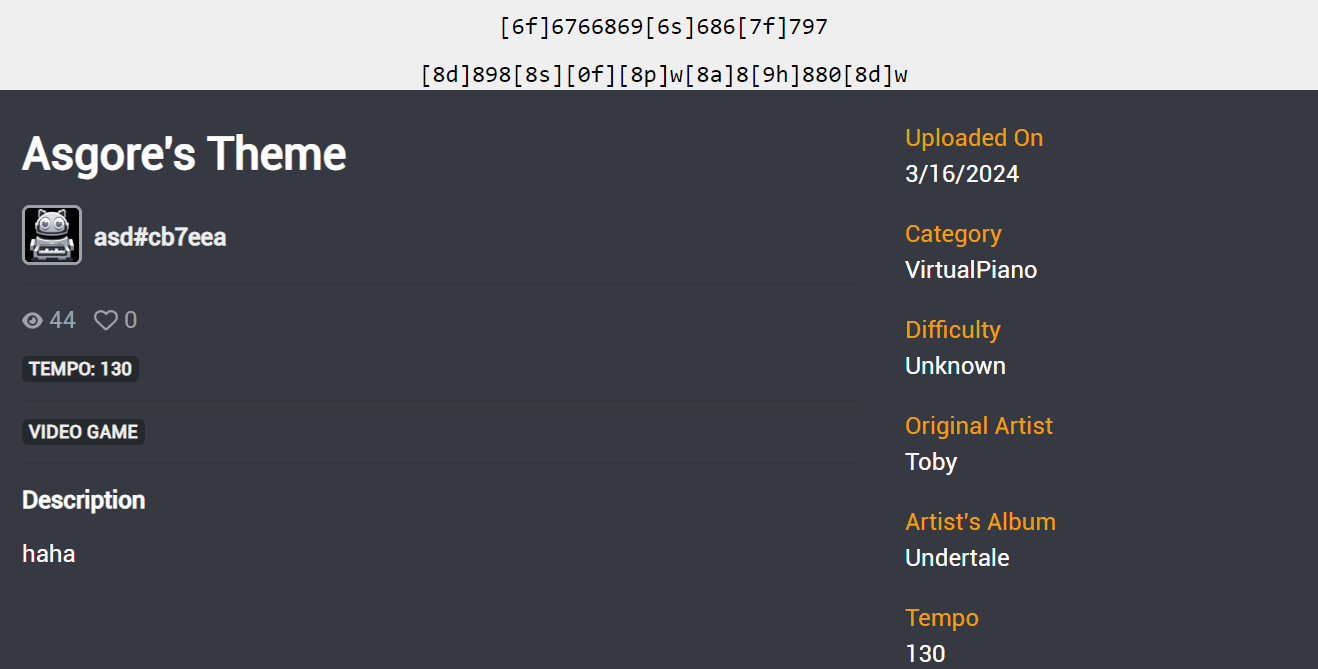Click the Category label
Image resolution: width=1318 pixels, height=669 pixels.
[953, 234]
